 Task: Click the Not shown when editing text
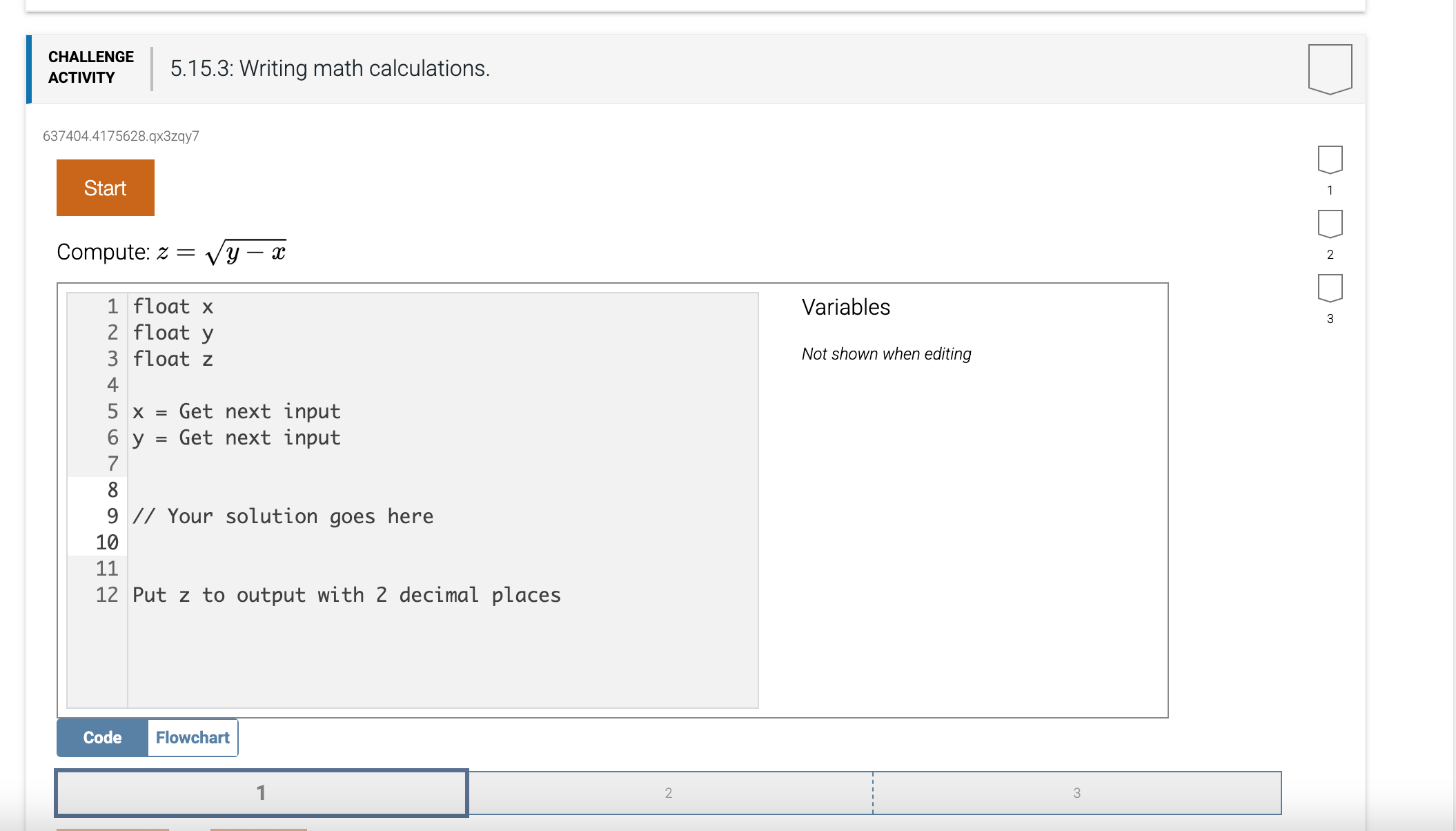coord(886,353)
